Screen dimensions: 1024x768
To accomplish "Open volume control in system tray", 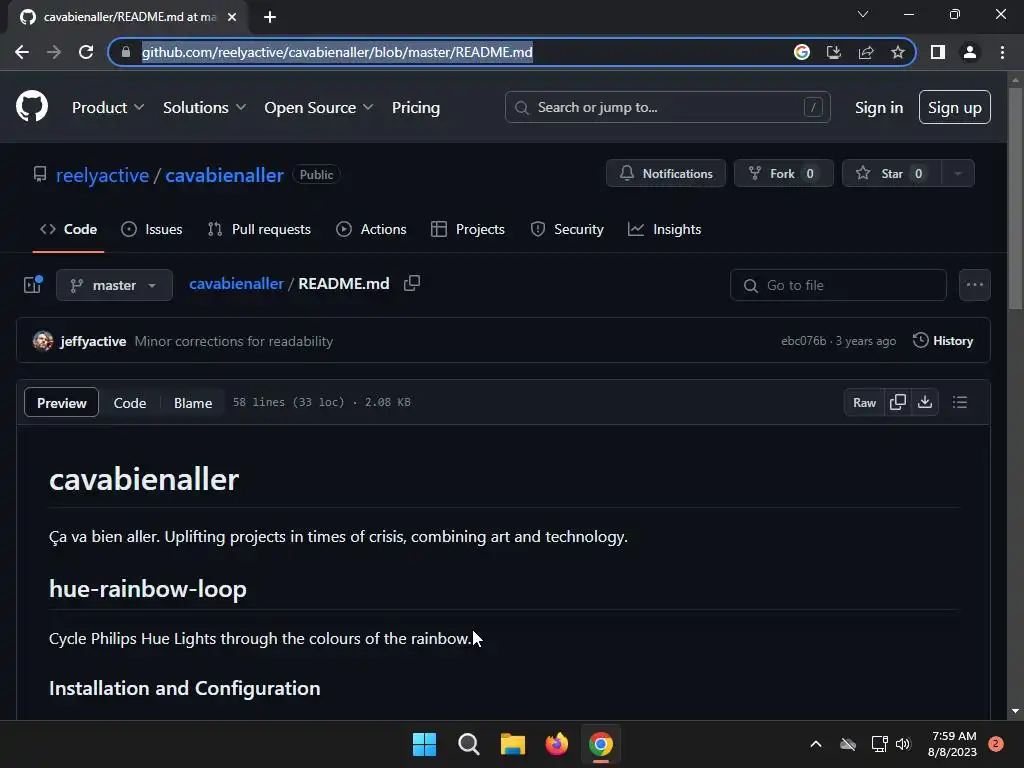I will point(903,744).
